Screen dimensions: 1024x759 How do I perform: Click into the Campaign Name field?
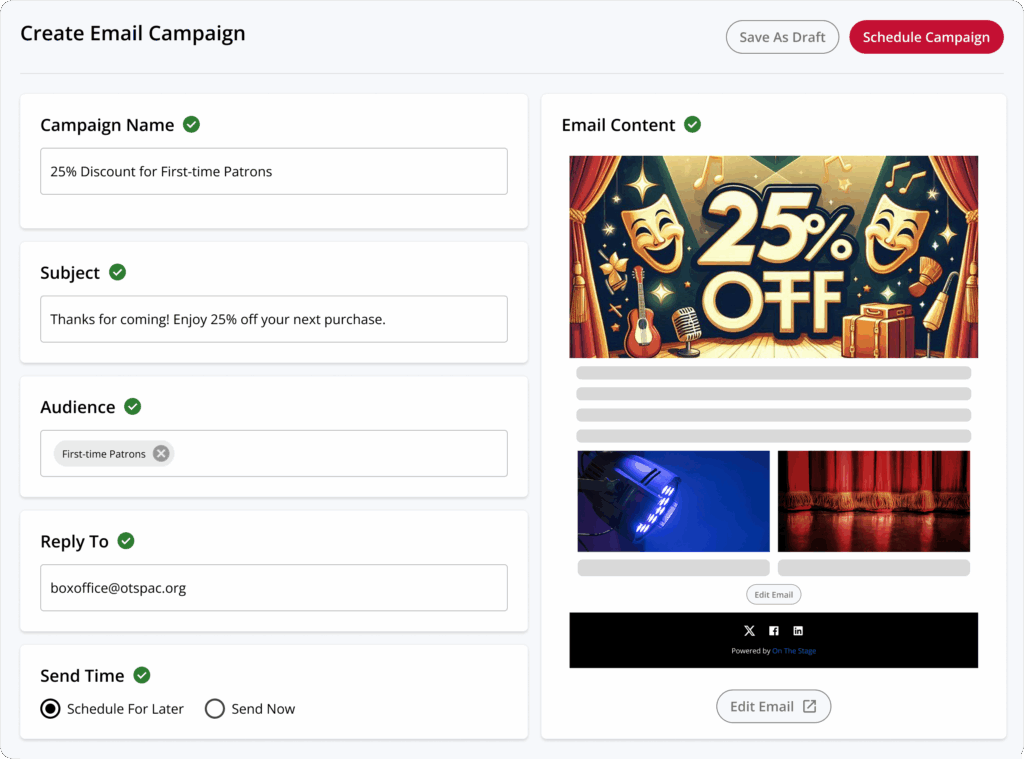(274, 171)
